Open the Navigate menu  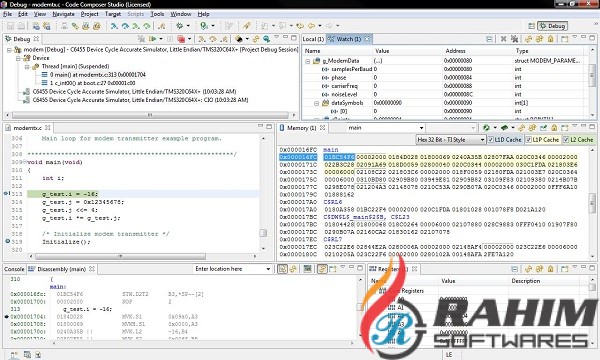click(x=64, y=14)
